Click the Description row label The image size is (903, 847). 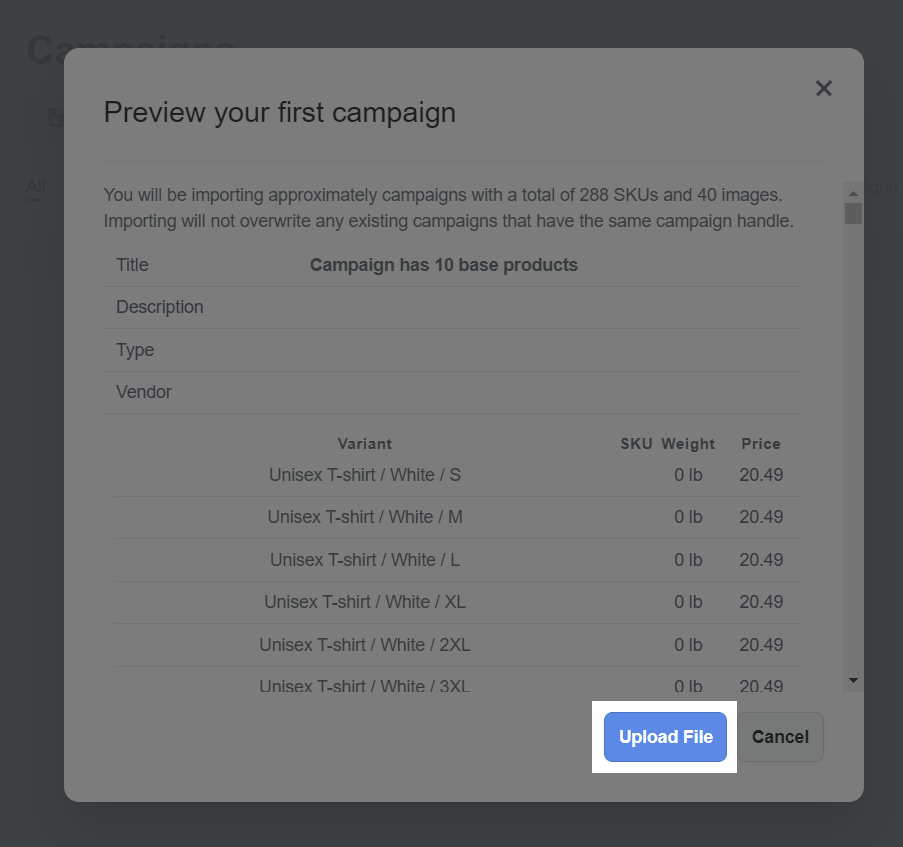coord(160,307)
